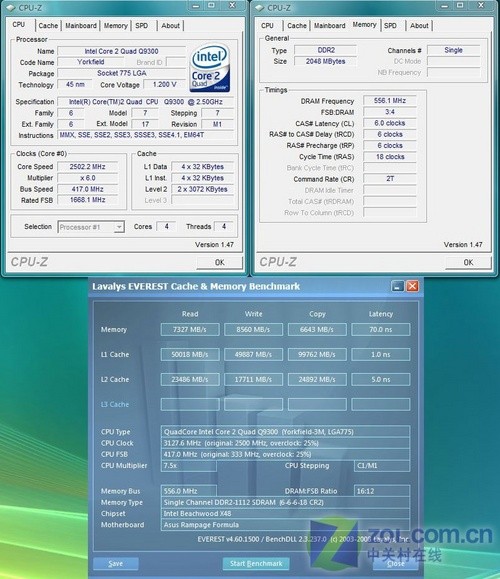Viewport: 500px width, 579px height.
Task: Click Memory Read result 7327 MB/s
Action: [x=190, y=329]
